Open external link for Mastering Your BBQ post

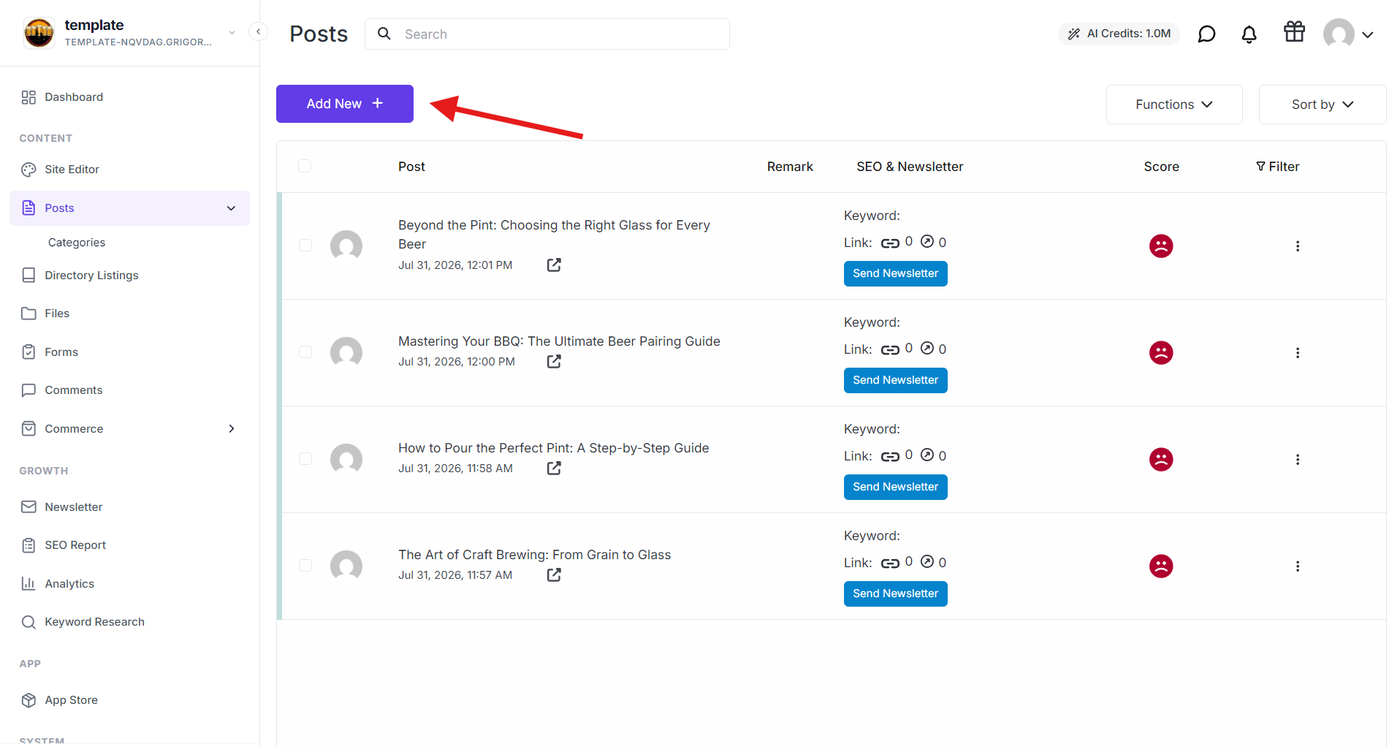554,362
